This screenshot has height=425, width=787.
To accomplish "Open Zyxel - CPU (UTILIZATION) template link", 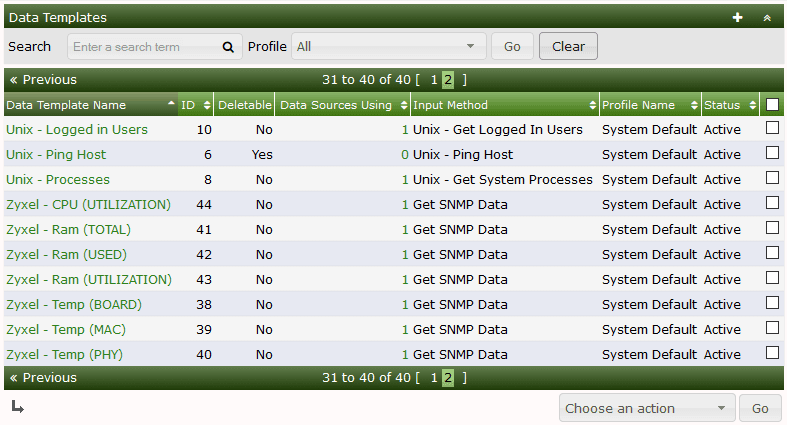I will click(x=88, y=204).
